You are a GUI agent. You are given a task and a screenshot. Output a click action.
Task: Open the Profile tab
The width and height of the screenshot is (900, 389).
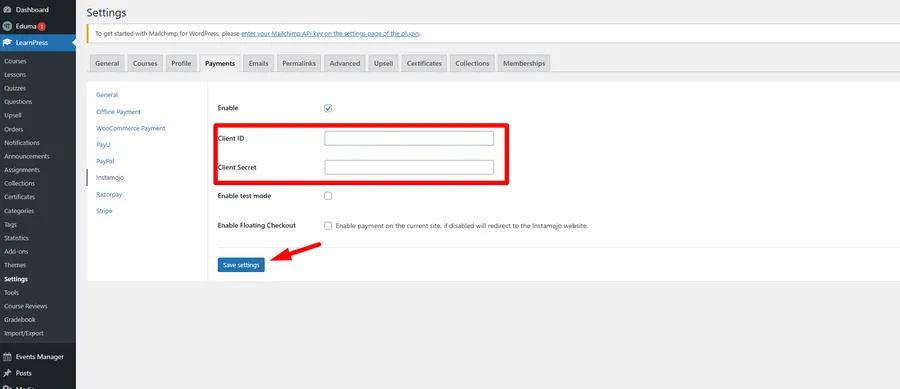pos(181,63)
